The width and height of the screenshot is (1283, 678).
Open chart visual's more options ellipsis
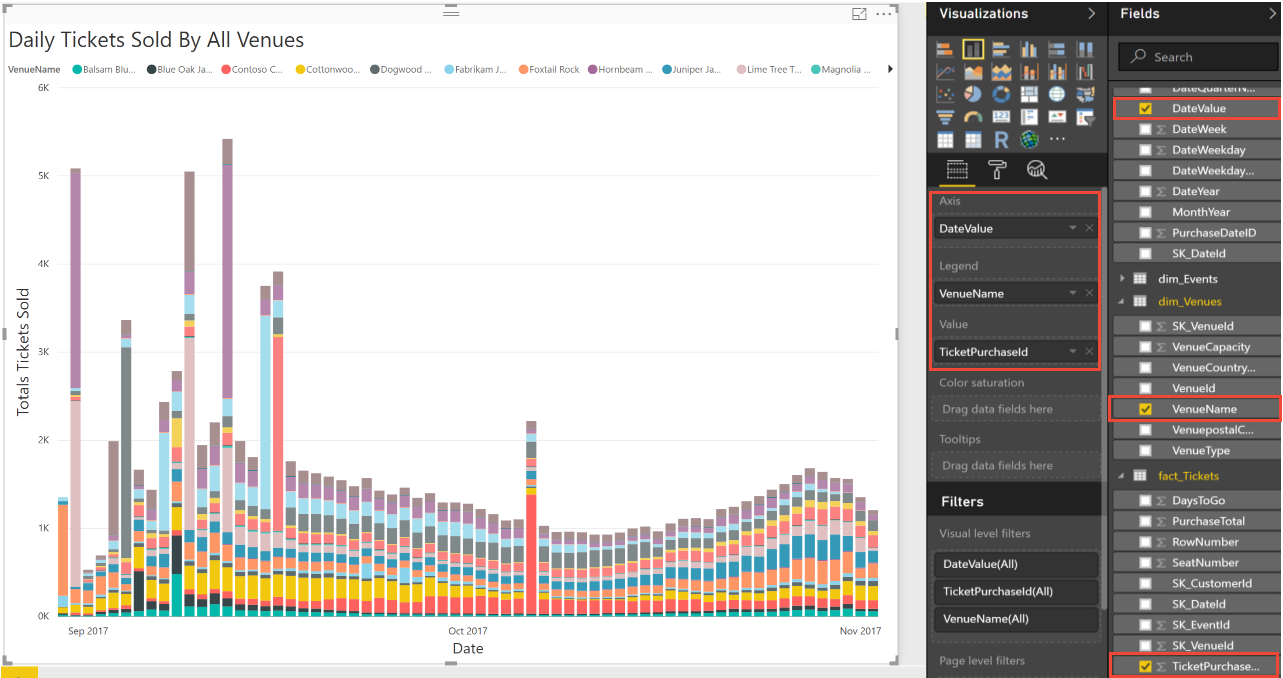click(x=883, y=14)
